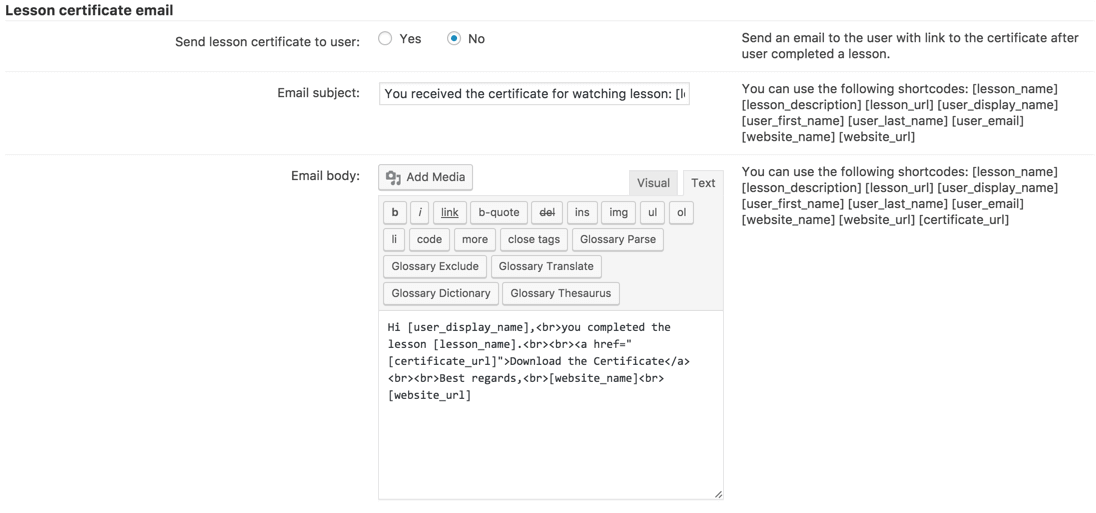Switch to the Text editor tab
This screenshot has height=513, width=1096.
click(x=703, y=183)
